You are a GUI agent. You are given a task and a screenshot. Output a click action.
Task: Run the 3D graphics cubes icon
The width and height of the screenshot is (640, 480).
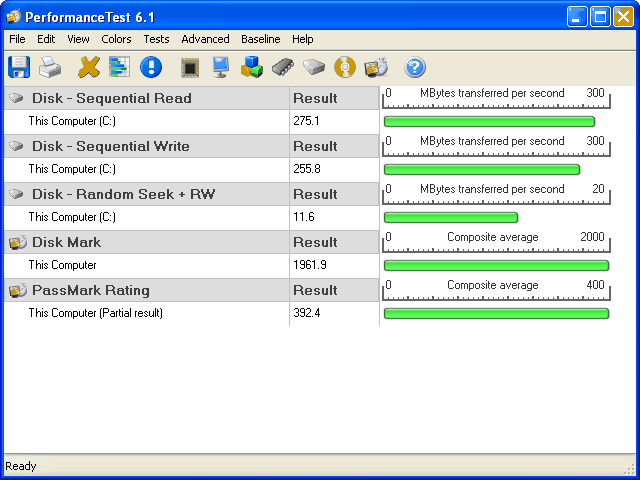coord(251,67)
